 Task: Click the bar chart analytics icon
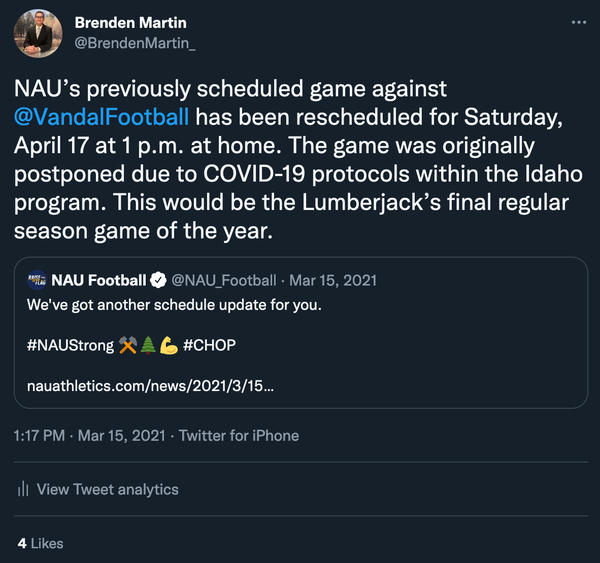23,489
